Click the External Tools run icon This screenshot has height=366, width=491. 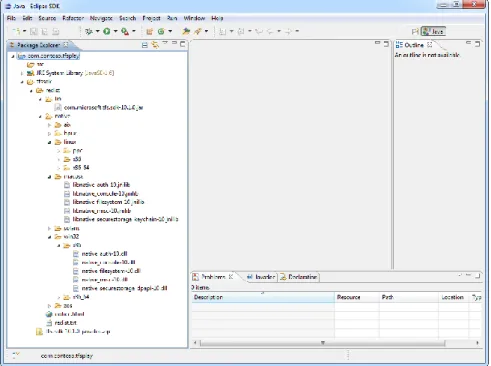tap(125, 31)
